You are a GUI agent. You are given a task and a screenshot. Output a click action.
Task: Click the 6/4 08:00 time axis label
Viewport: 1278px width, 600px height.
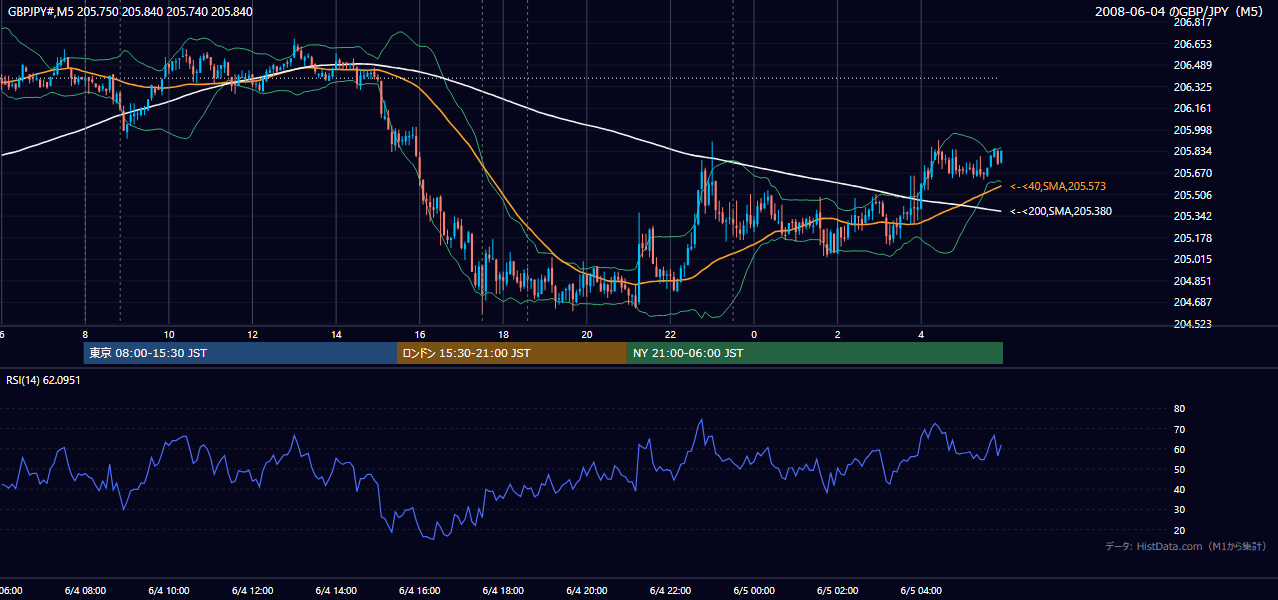tap(85, 590)
